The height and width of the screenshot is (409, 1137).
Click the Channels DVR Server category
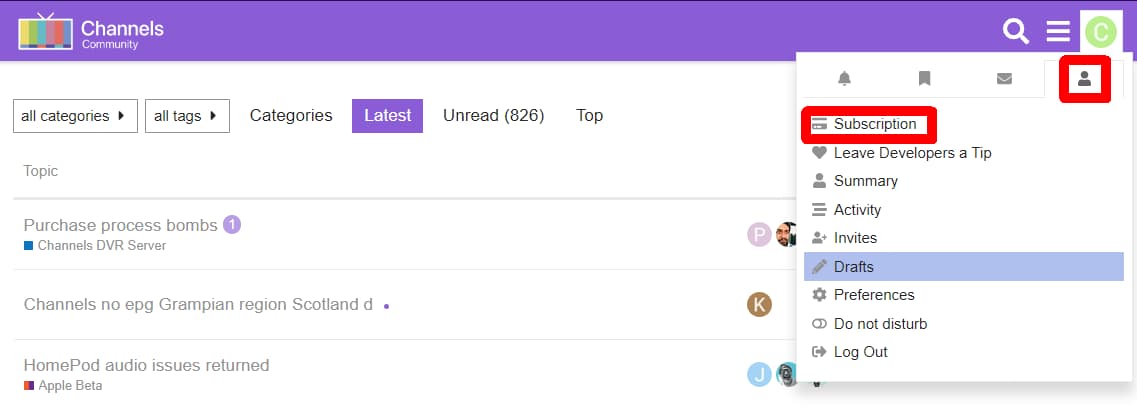click(x=101, y=245)
